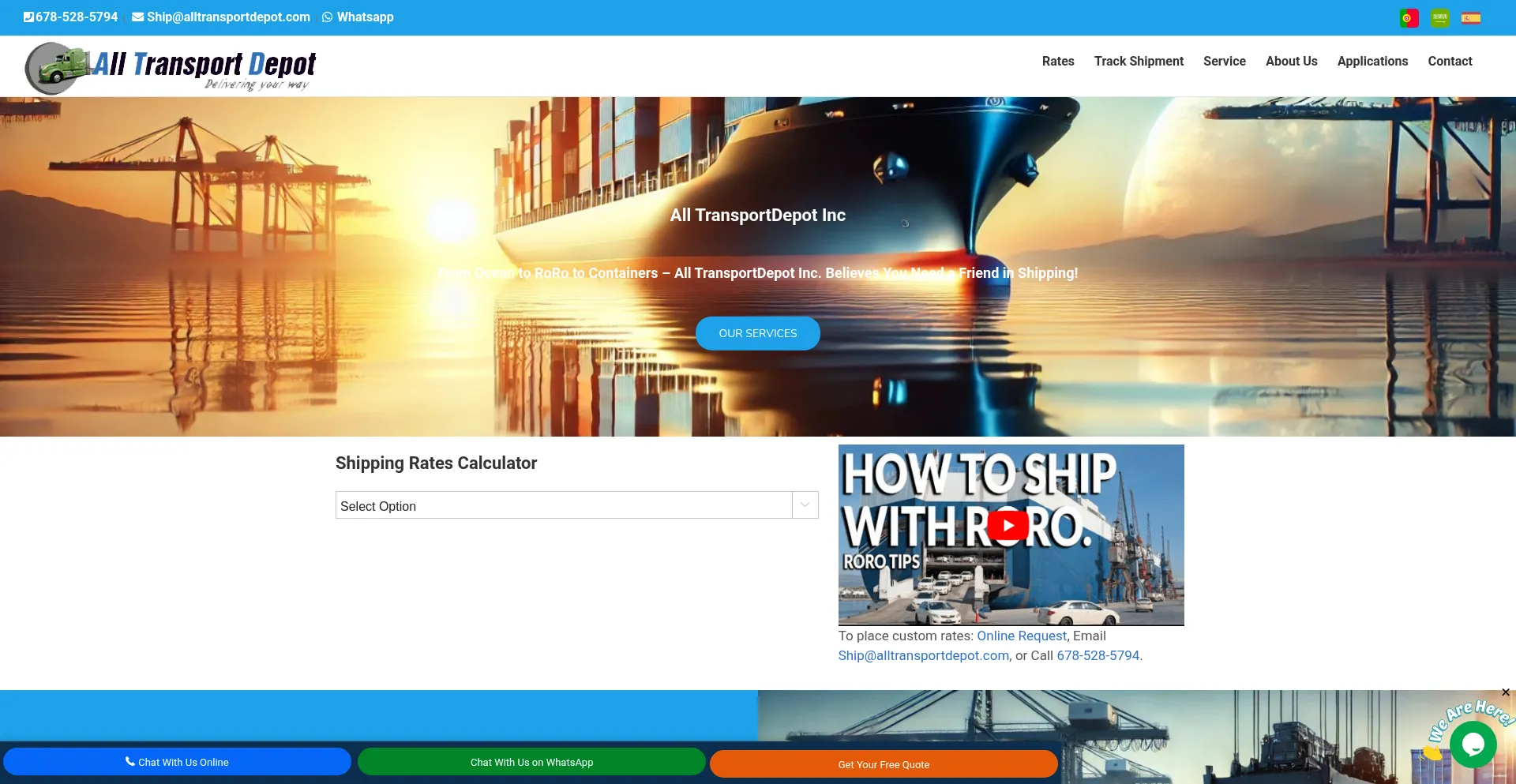The image size is (1516, 784).
Task: Click the All TransportDepot Inc hero title
Action: pos(758,215)
